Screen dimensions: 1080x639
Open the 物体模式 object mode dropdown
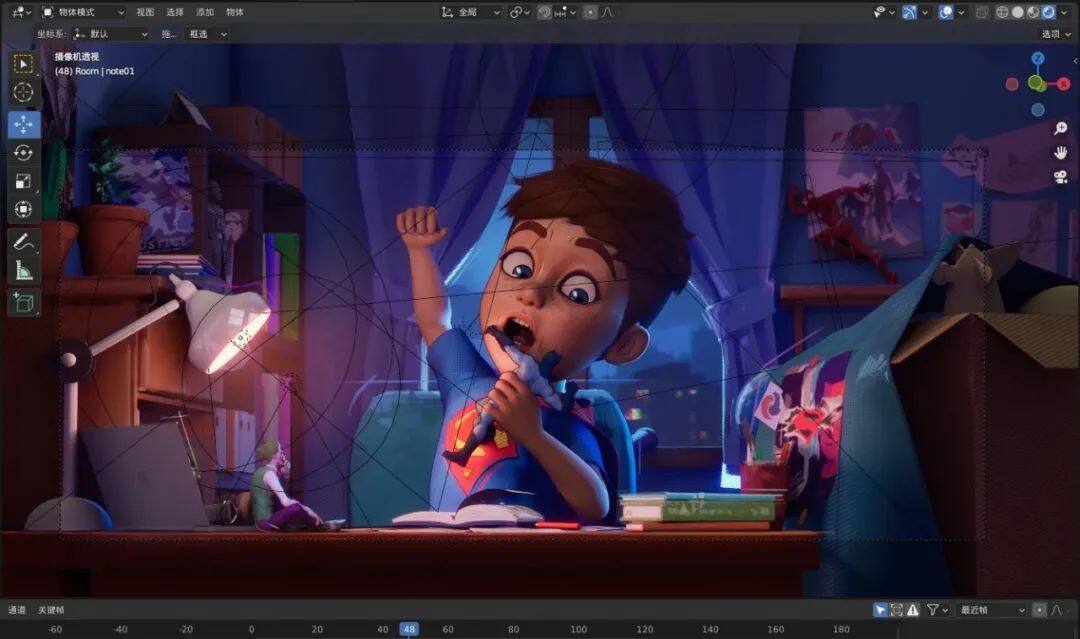(83, 12)
